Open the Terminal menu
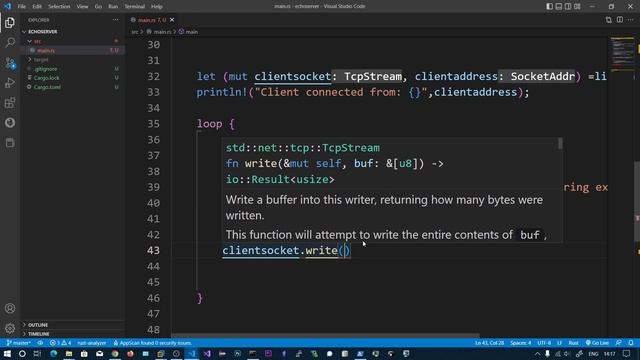 (x=134, y=7)
